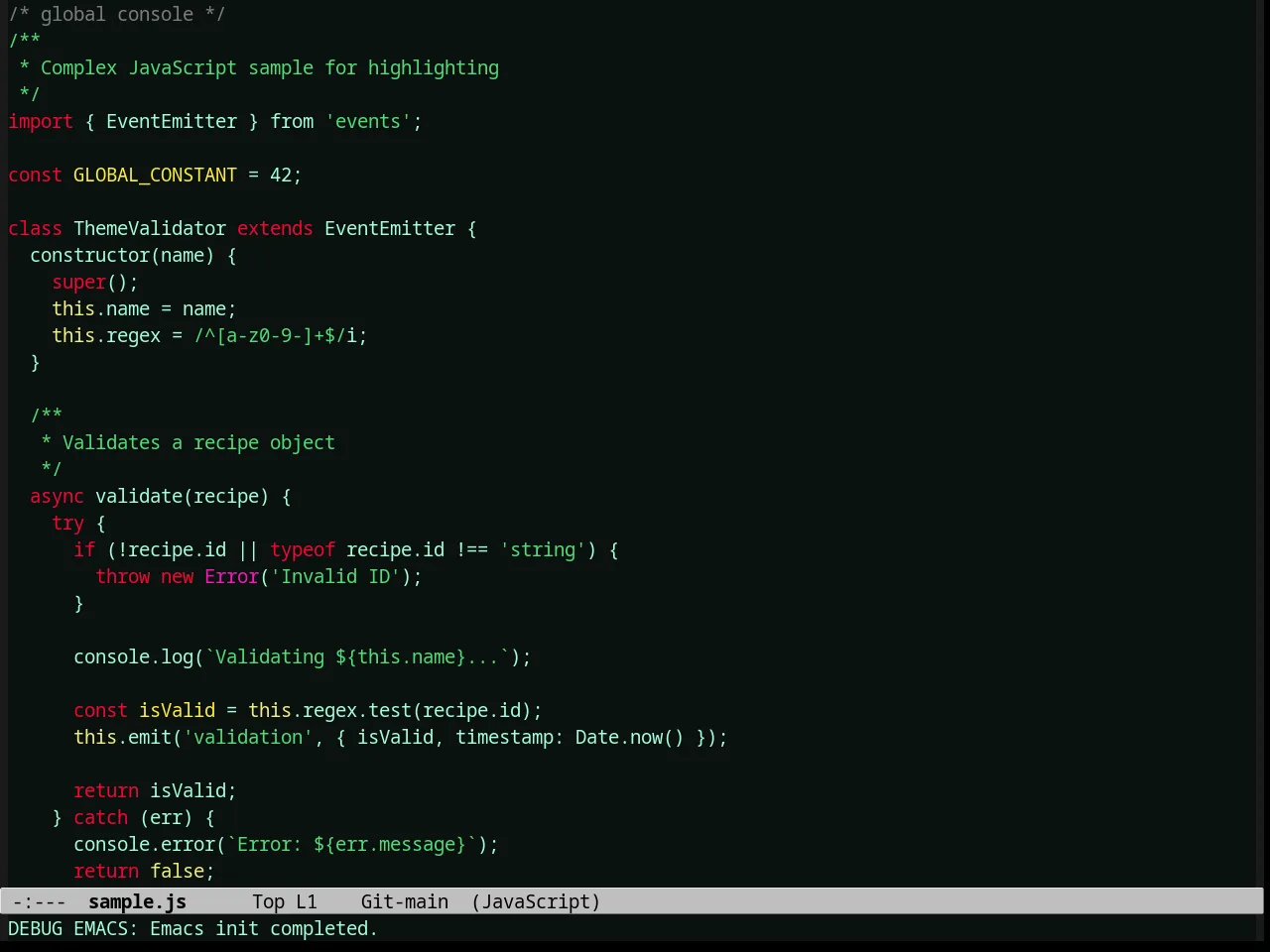Click the sample.js buffer name in mode line
Image resolution: width=1270 pixels, height=952 pixels.
[137, 901]
